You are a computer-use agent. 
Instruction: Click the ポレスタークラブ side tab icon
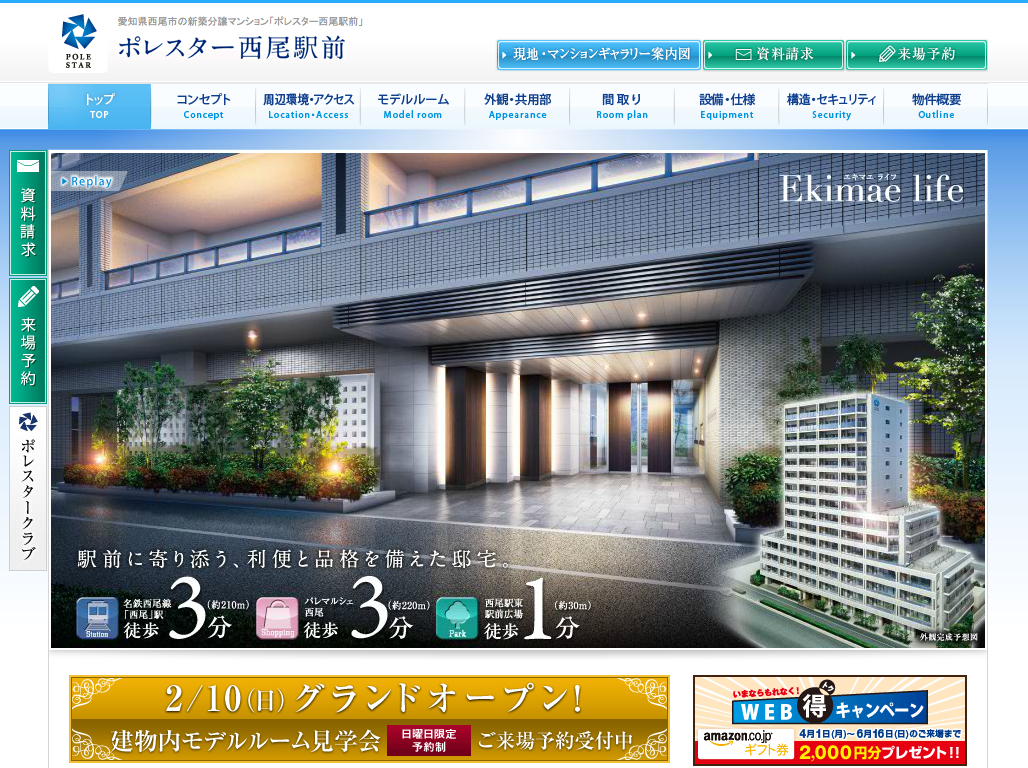pos(28,422)
